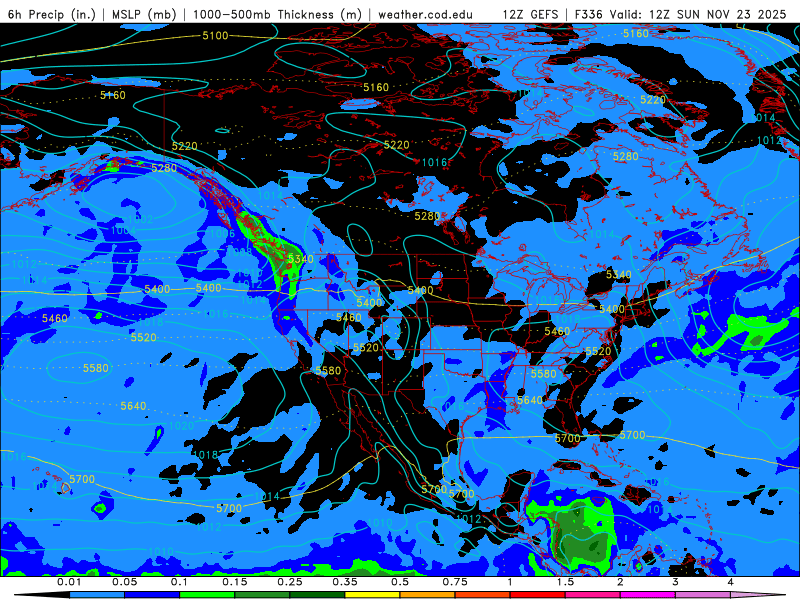Click the '0.35' colorbar value
Image resolution: width=800 pixels, height=600 pixels.
(x=345, y=582)
